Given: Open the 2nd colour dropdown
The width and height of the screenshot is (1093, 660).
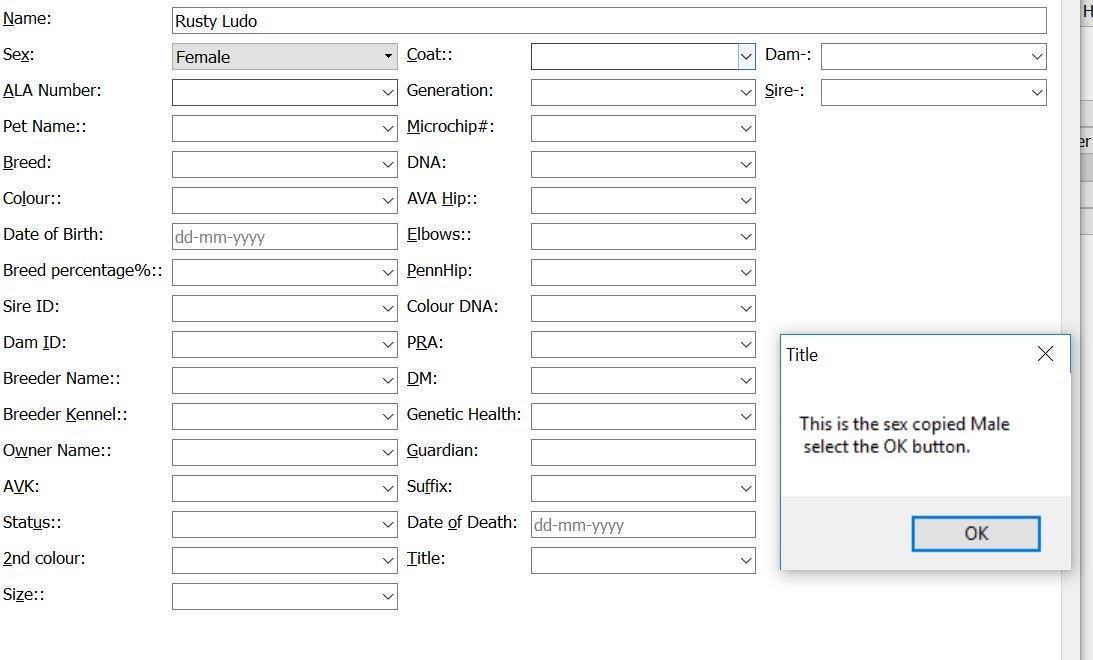Looking at the screenshot, I should click(388, 561).
